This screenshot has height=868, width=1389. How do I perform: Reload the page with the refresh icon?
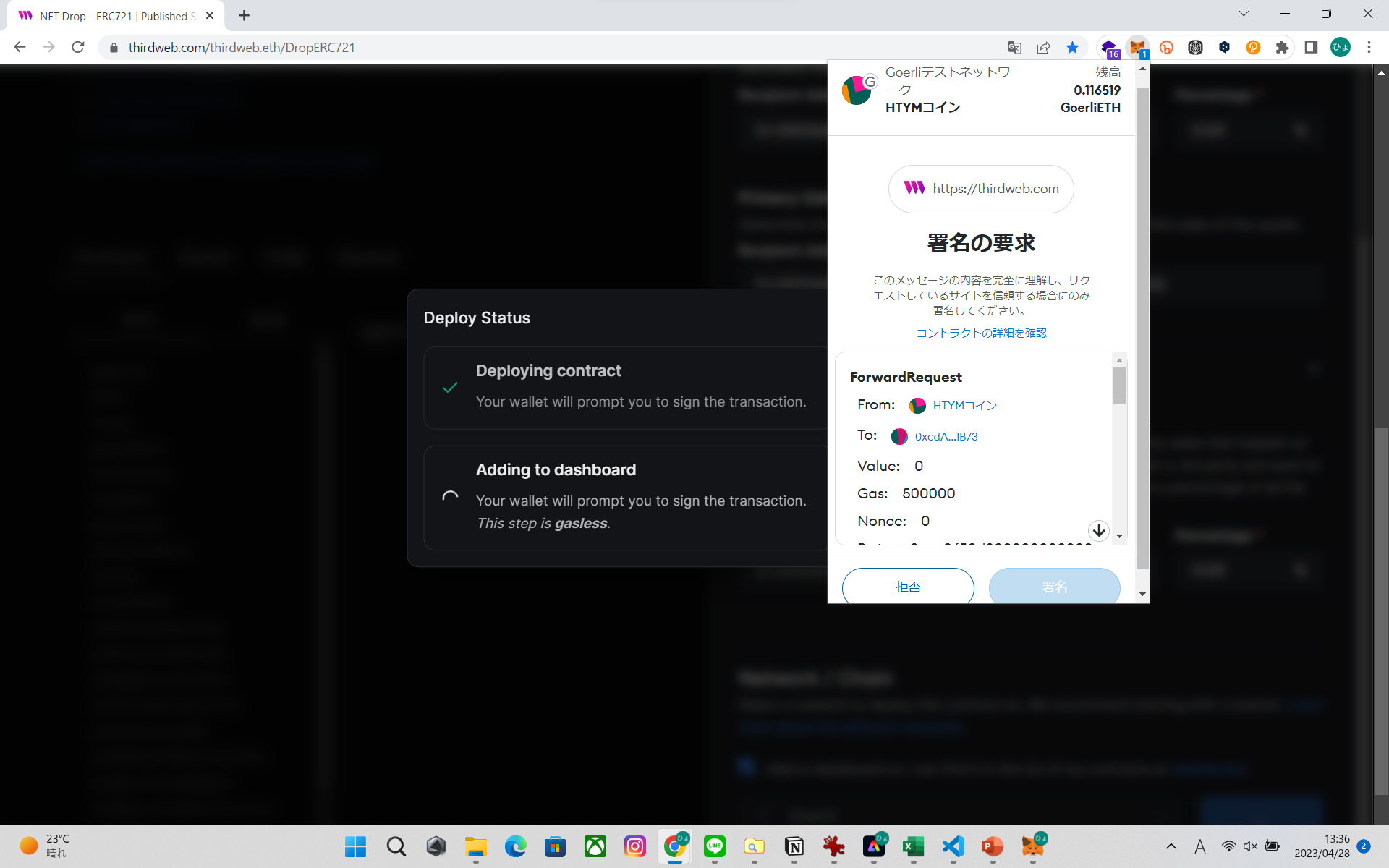[x=78, y=48]
